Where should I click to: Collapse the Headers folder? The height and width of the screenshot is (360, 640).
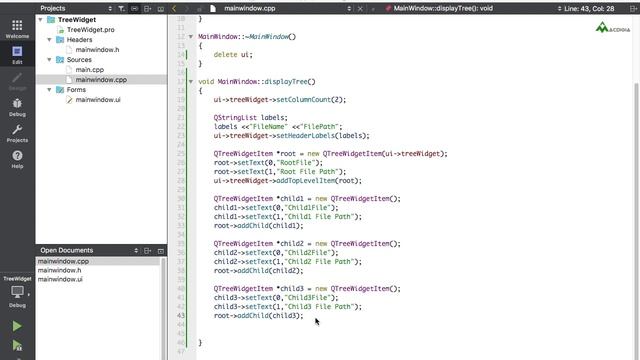[49, 40]
